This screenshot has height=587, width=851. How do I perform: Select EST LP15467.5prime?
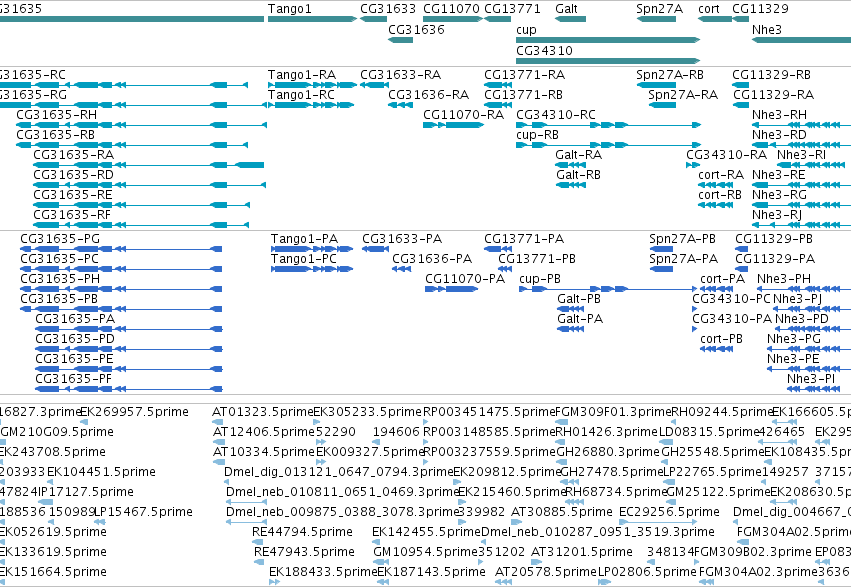click(x=143, y=512)
